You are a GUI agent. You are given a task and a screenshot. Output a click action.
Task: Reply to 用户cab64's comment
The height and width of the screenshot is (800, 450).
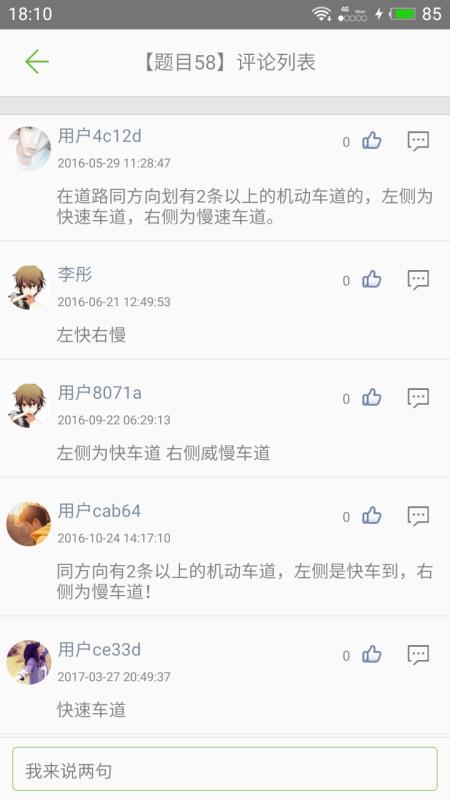click(x=418, y=516)
